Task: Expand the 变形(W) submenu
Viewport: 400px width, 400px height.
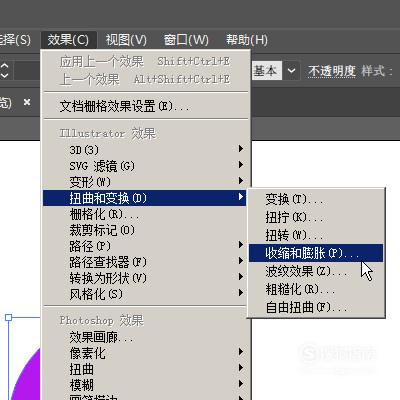Action: (146, 182)
